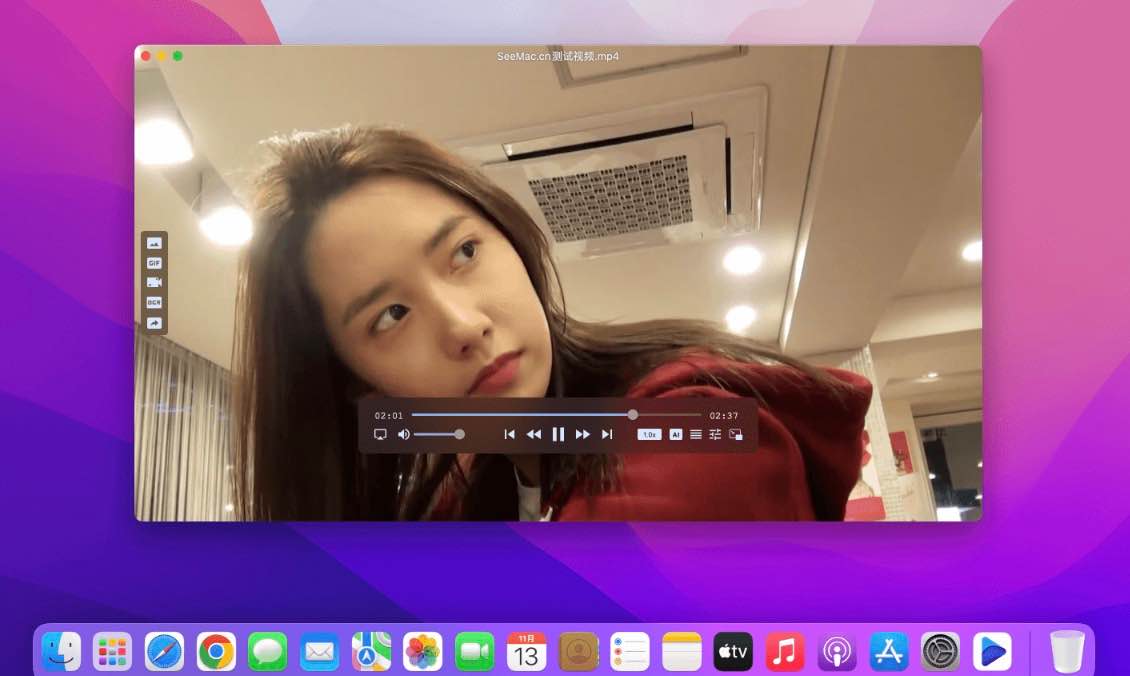
Task: Change the 1.0x playback speed
Action: pos(649,435)
